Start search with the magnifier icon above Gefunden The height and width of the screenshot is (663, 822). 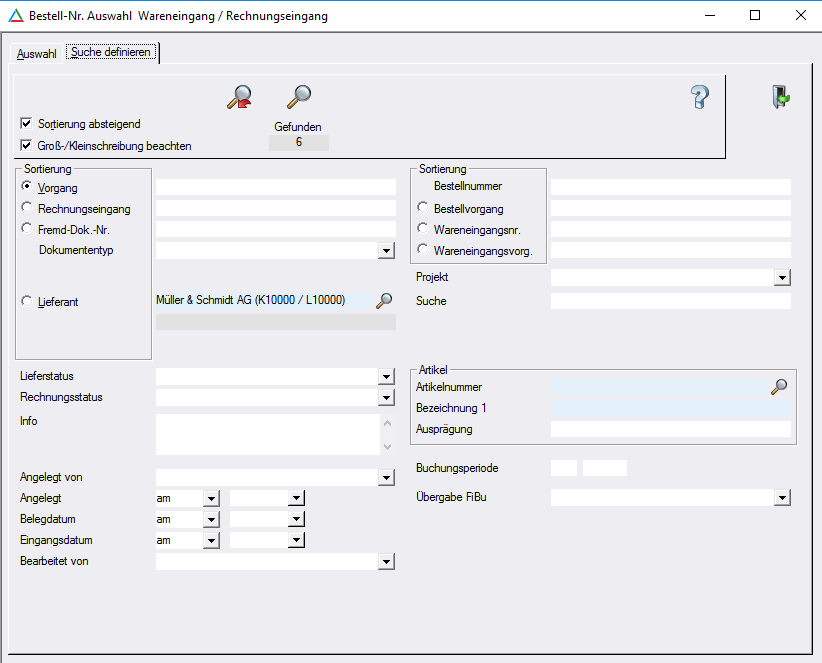click(298, 97)
